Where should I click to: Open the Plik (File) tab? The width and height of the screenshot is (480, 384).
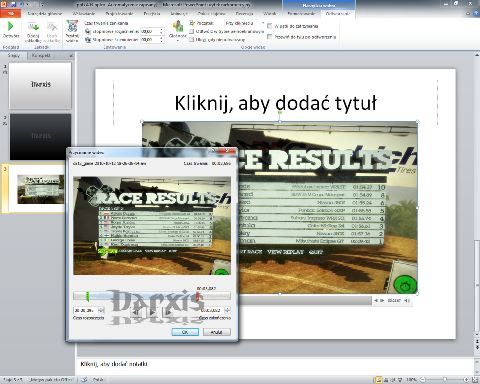(10, 13)
